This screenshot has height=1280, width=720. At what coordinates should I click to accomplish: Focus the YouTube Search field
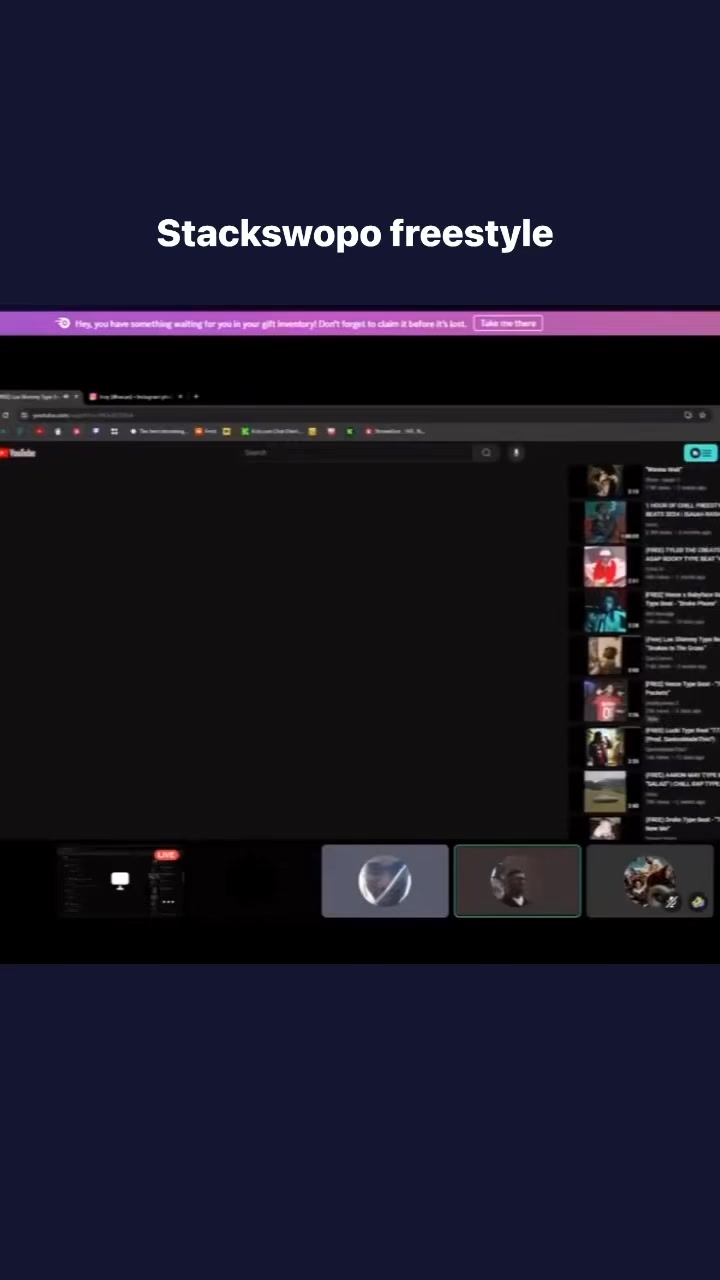(x=357, y=453)
